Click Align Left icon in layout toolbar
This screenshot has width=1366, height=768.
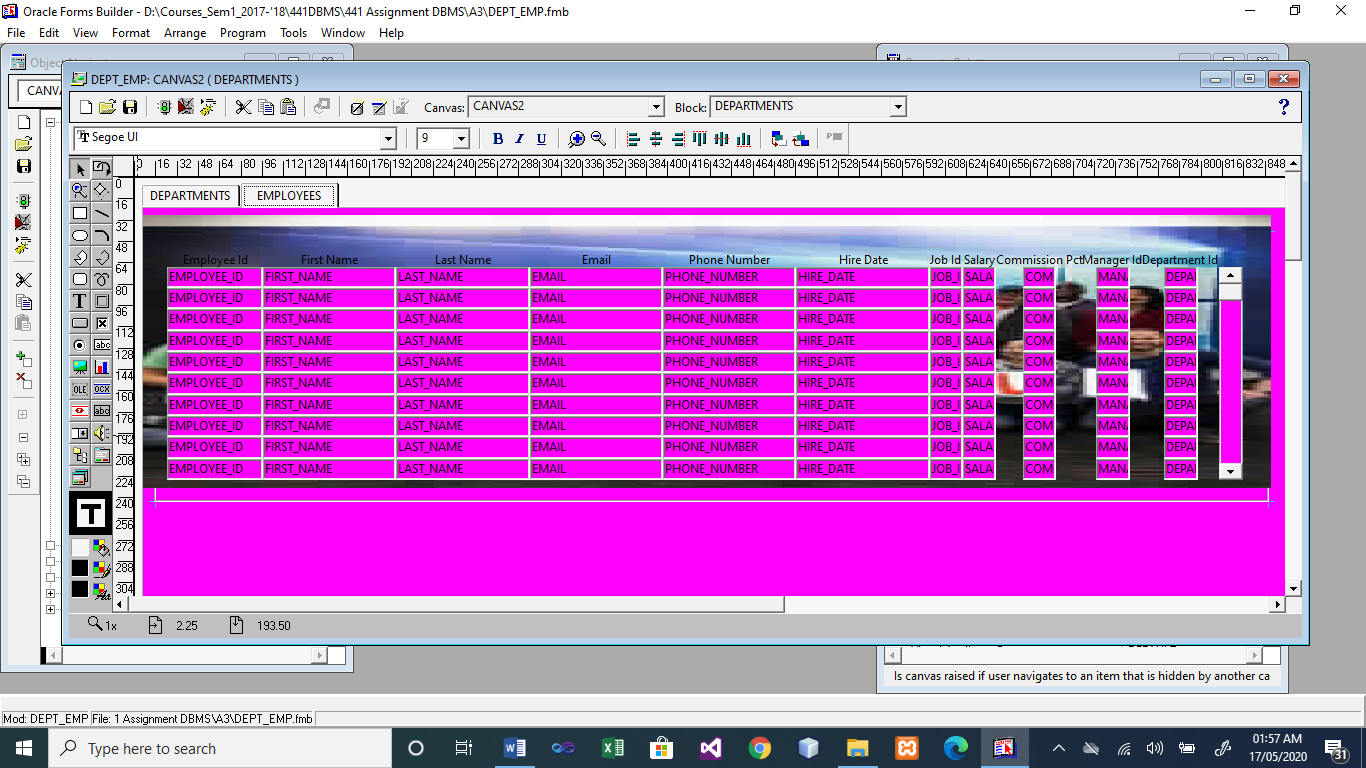(633, 139)
